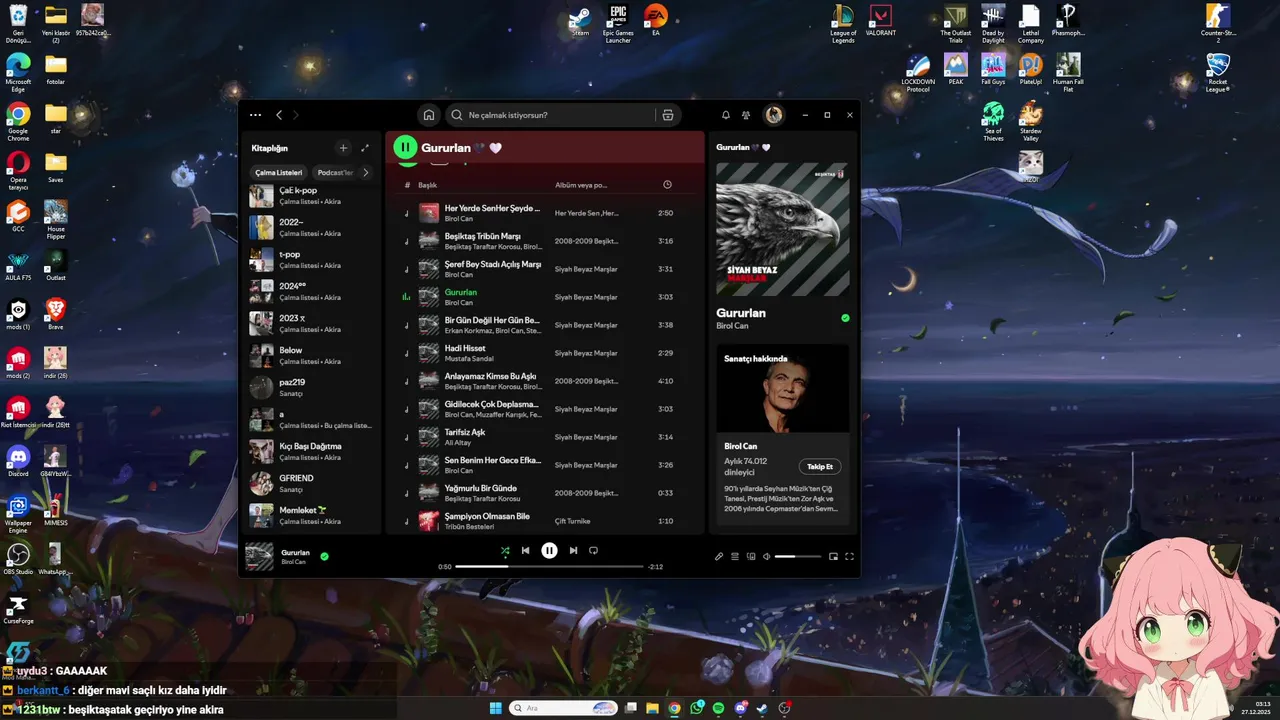The image size is (1280, 720).
Task: Select the OBS Studio desktop icon
Action: [18, 560]
